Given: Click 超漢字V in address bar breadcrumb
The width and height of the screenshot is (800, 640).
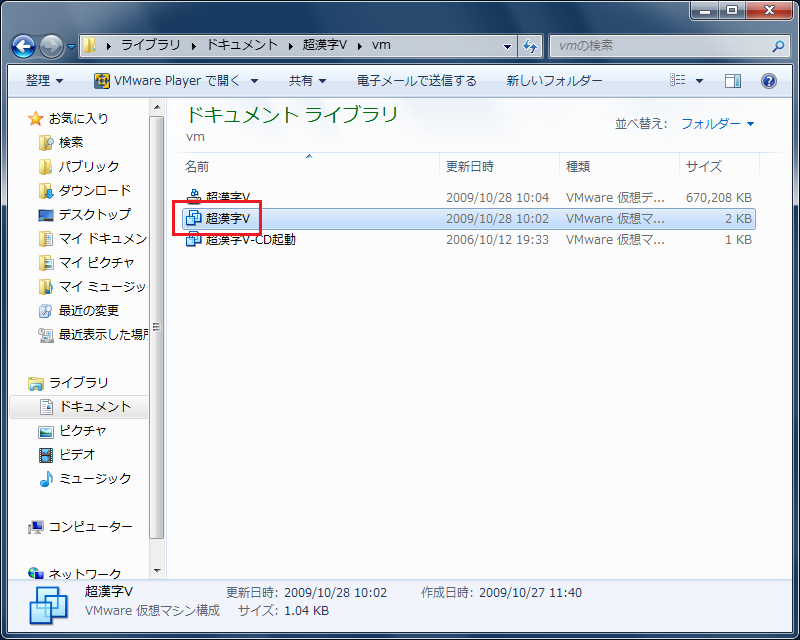Looking at the screenshot, I should coord(325,46).
